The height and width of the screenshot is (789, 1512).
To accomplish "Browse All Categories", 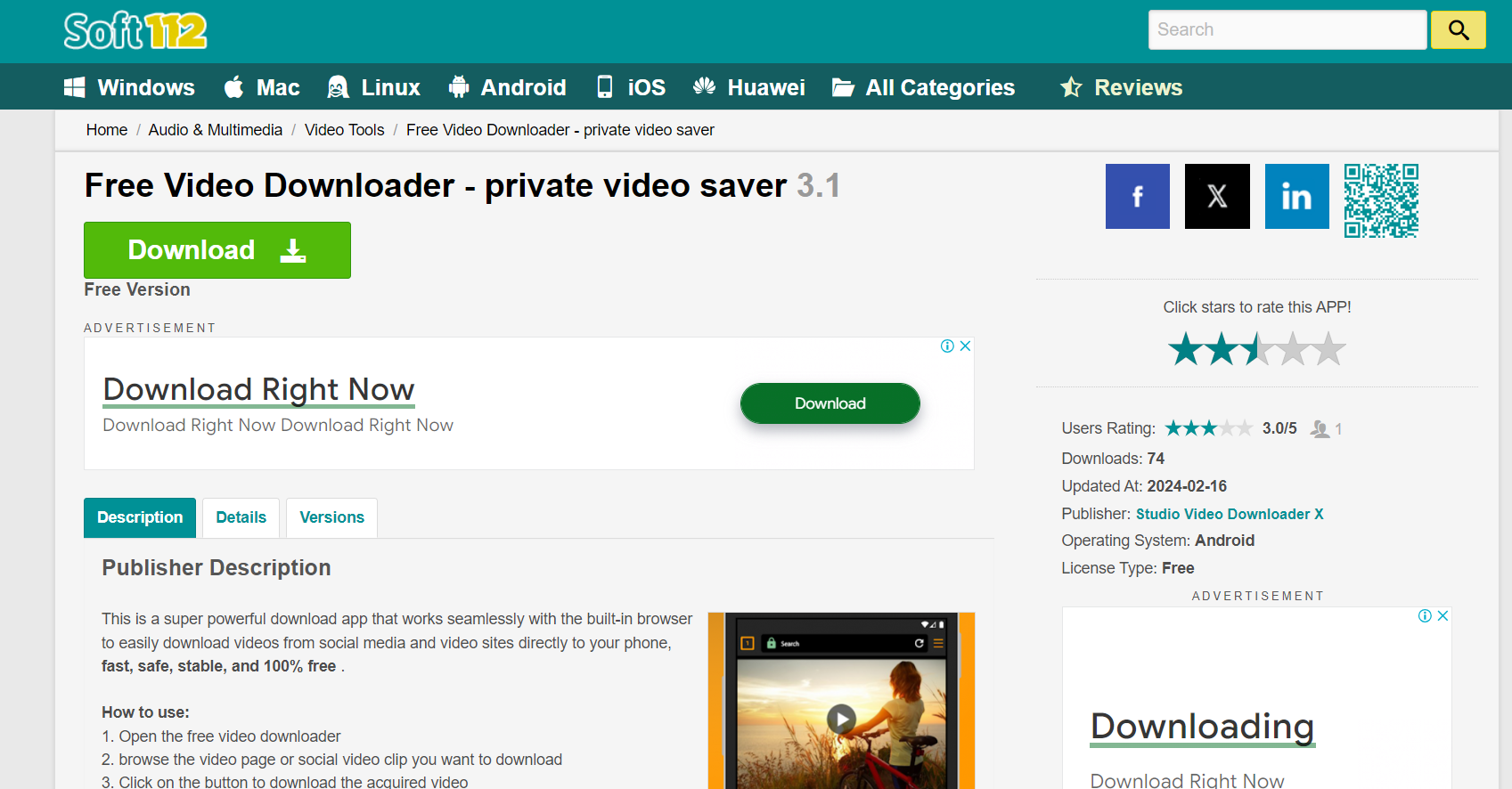I will 924,87.
